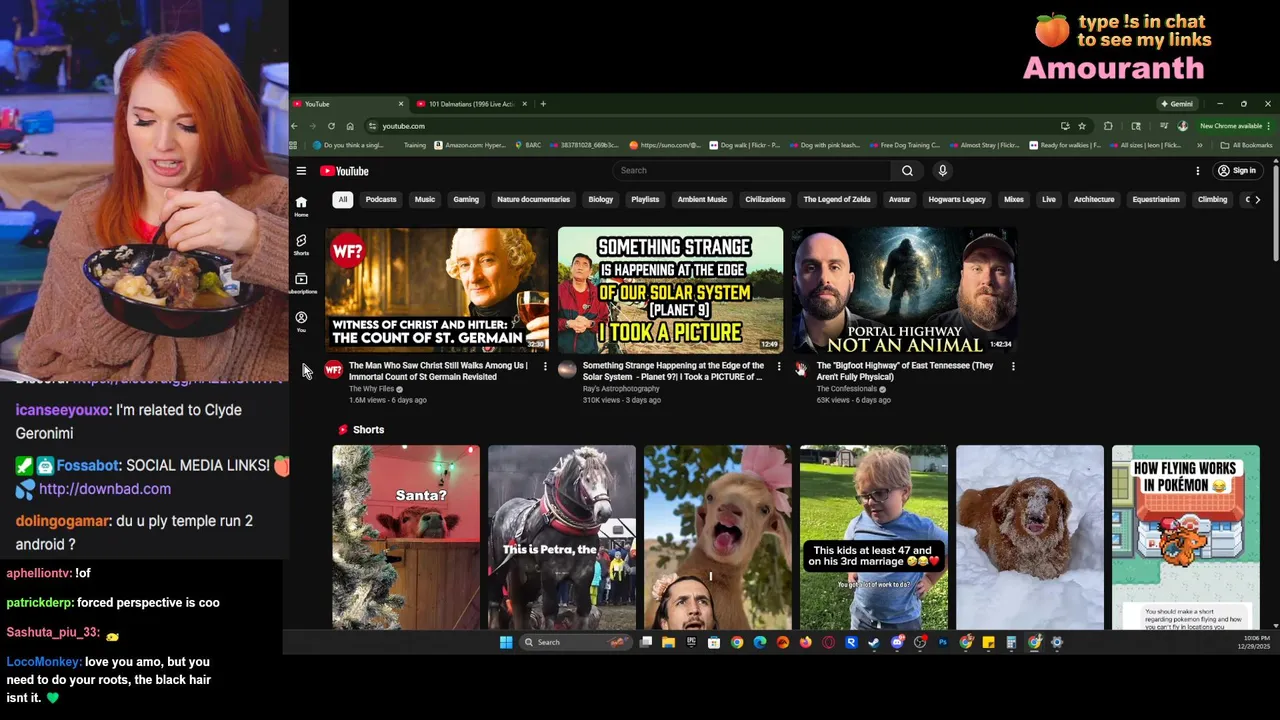Viewport: 1280px width, 720px height.
Task: View site information icon beside youtube.com
Action: click(x=372, y=126)
